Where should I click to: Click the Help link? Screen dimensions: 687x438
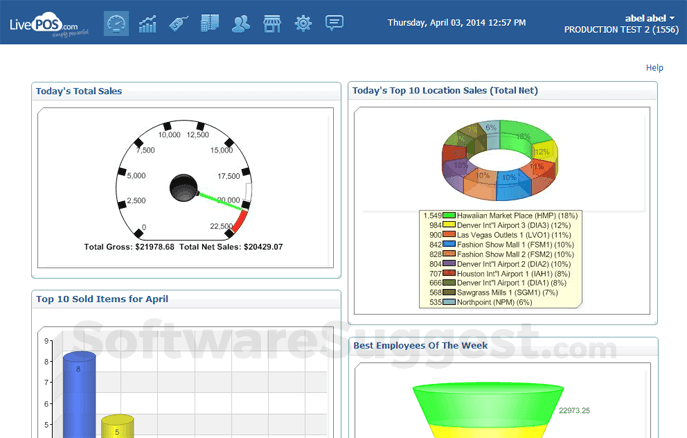[x=654, y=68]
